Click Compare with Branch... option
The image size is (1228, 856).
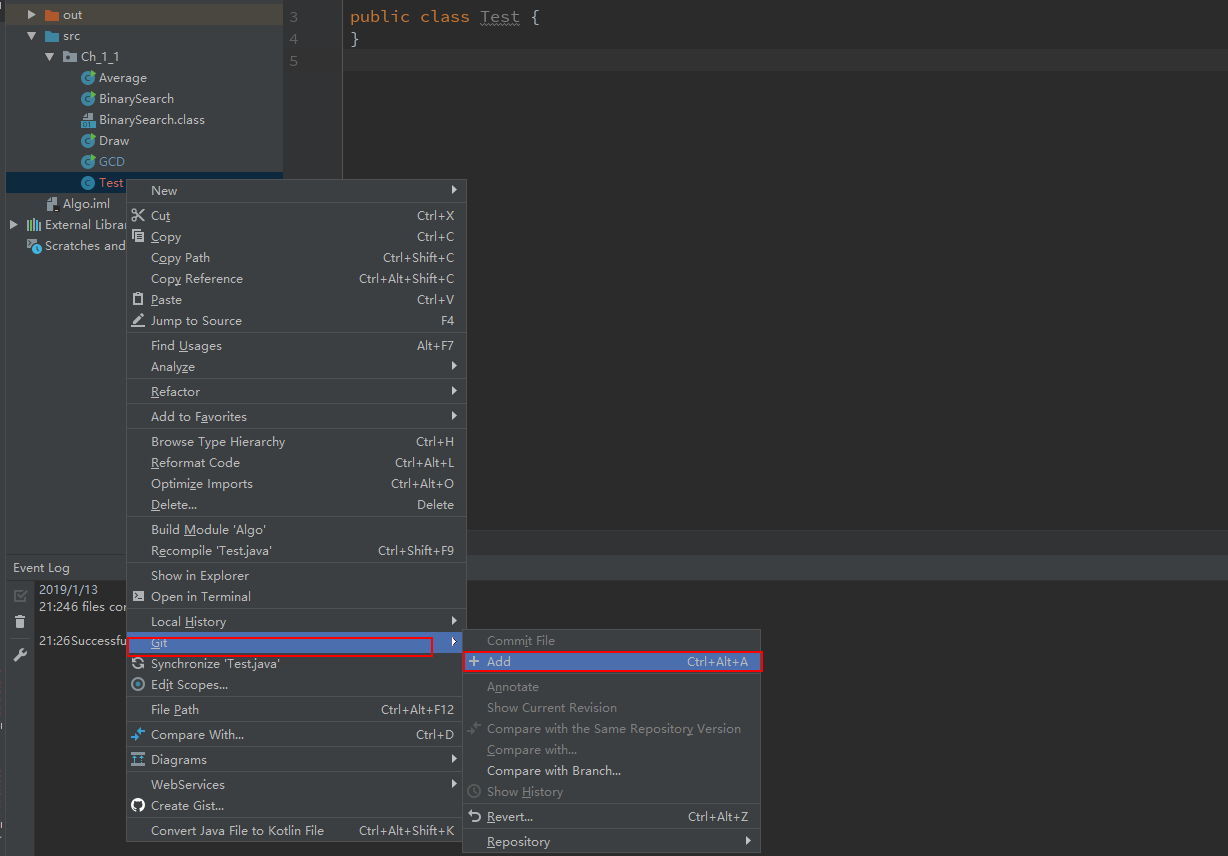point(553,771)
